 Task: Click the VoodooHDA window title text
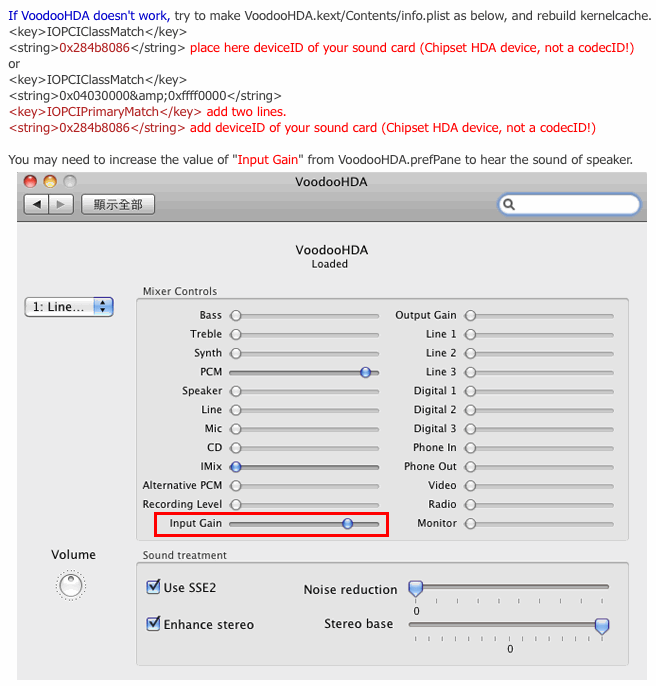pos(331,182)
